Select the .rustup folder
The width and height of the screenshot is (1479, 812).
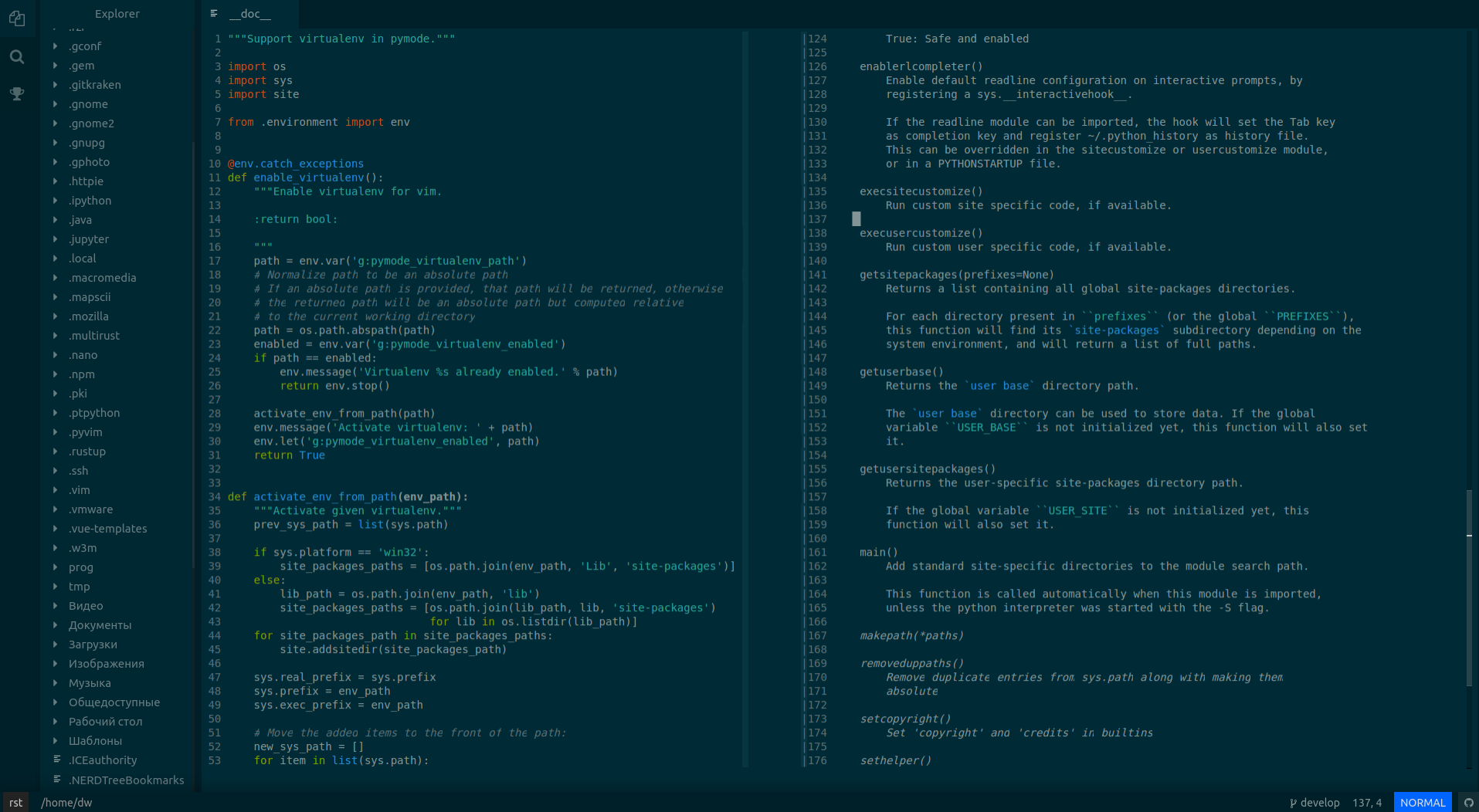[87, 452]
